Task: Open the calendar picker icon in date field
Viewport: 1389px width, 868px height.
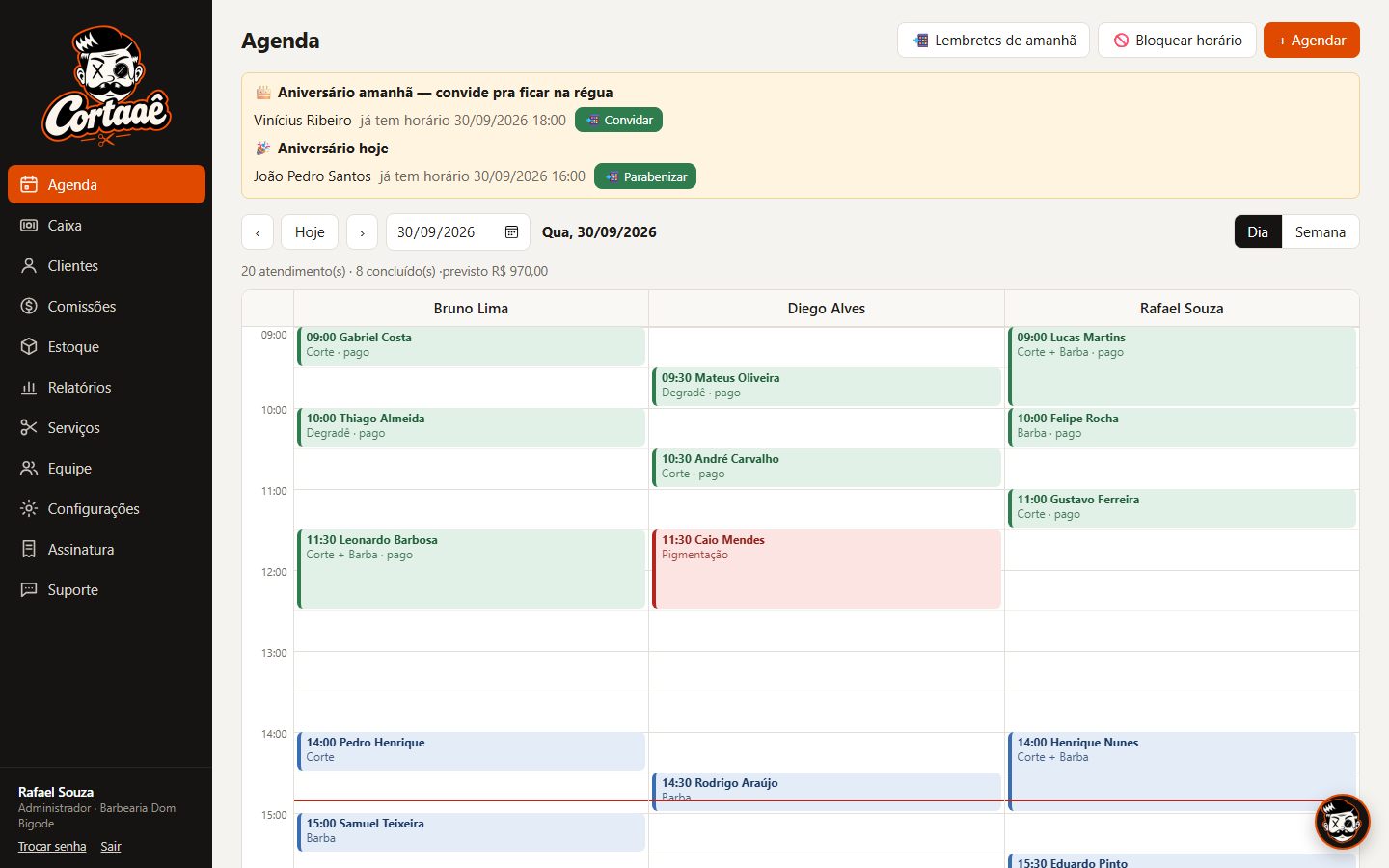Action: click(x=511, y=231)
